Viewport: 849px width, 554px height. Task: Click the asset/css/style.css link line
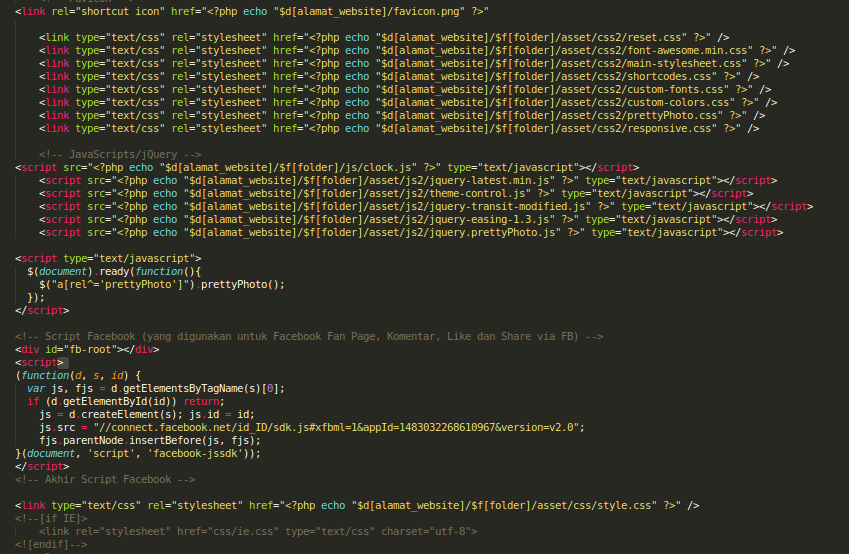(357, 505)
